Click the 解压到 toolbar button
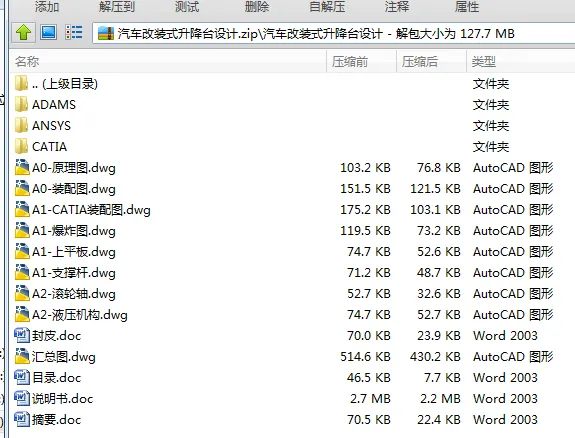Screen dimensions: 575x438 click(x=117, y=7)
